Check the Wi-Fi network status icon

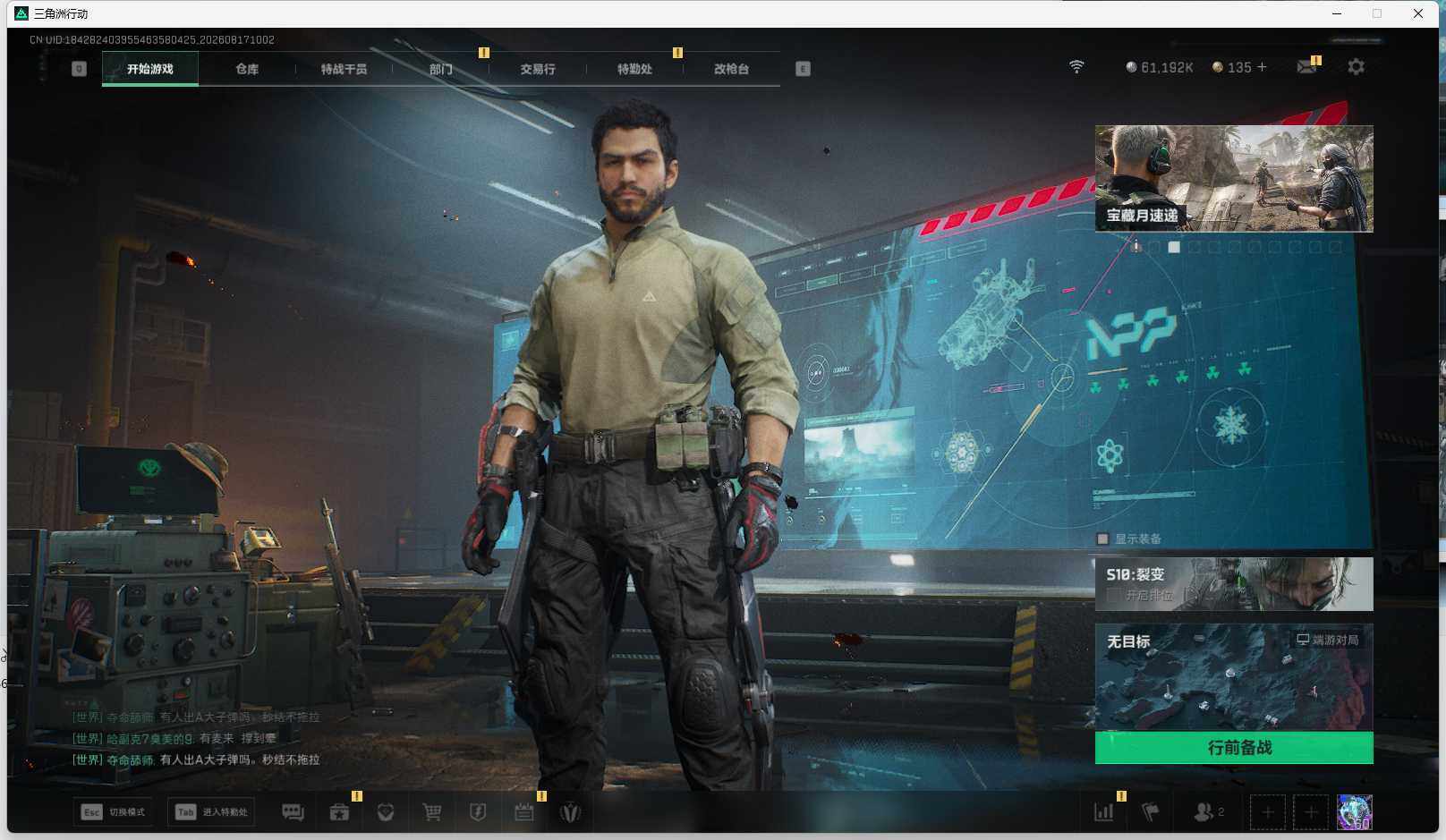click(x=1076, y=67)
